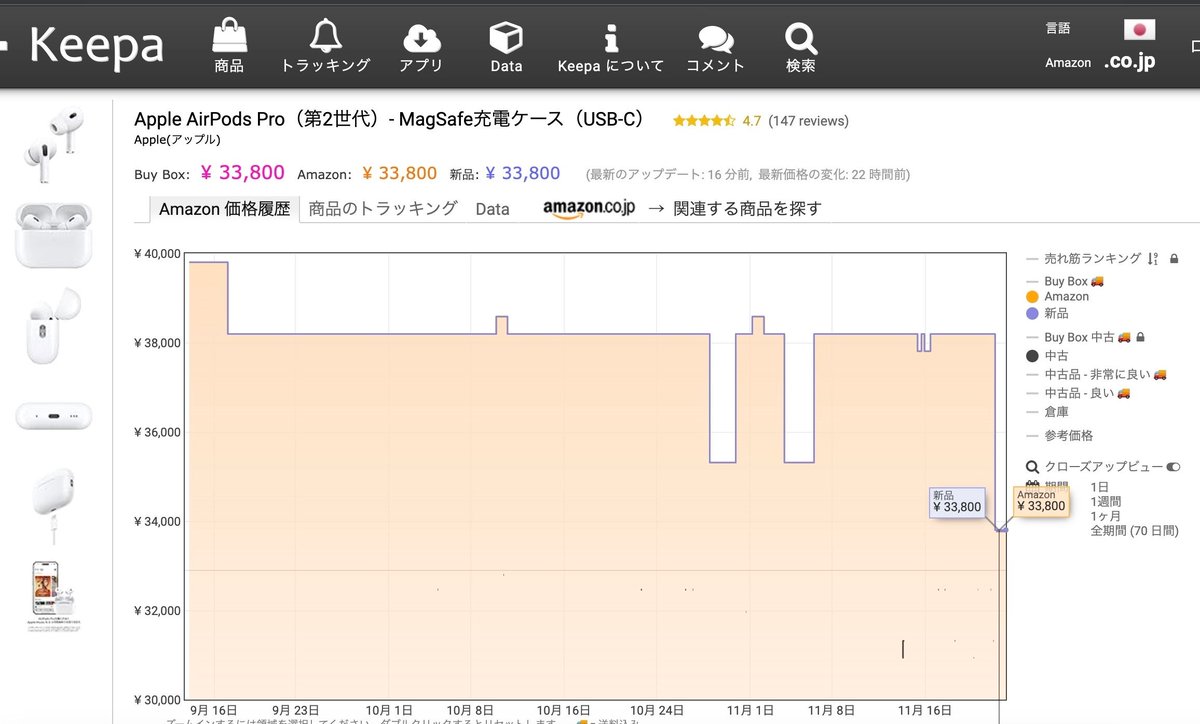The height and width of the screenshot is (724, 1200).
Task: Click the purple 新品 ¥ 33,800 header price
Action: click(x=522, y=173)
